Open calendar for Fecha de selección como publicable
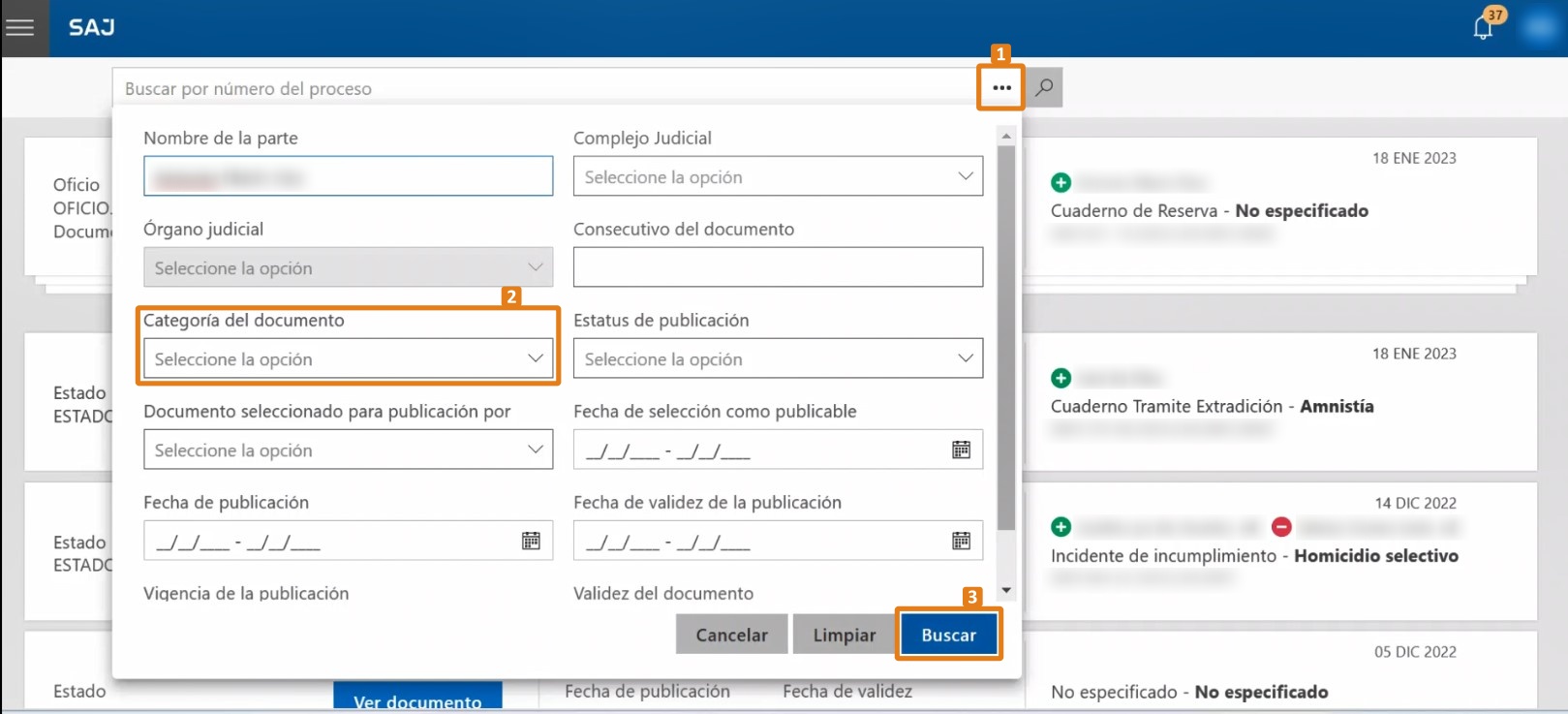1568x714 pixels. (x=961, y=450)
